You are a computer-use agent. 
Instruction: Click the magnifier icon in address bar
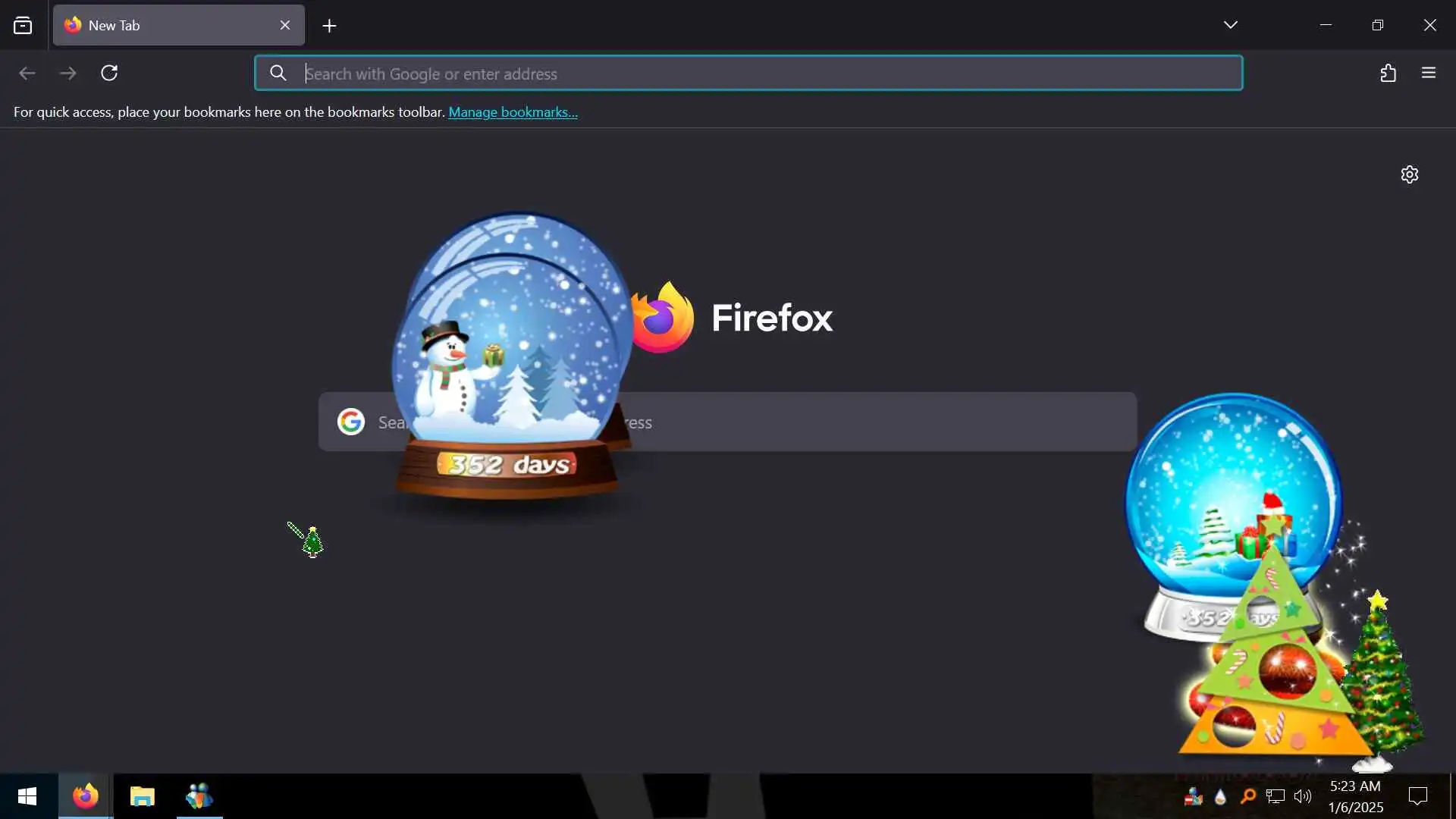point(278,73)
